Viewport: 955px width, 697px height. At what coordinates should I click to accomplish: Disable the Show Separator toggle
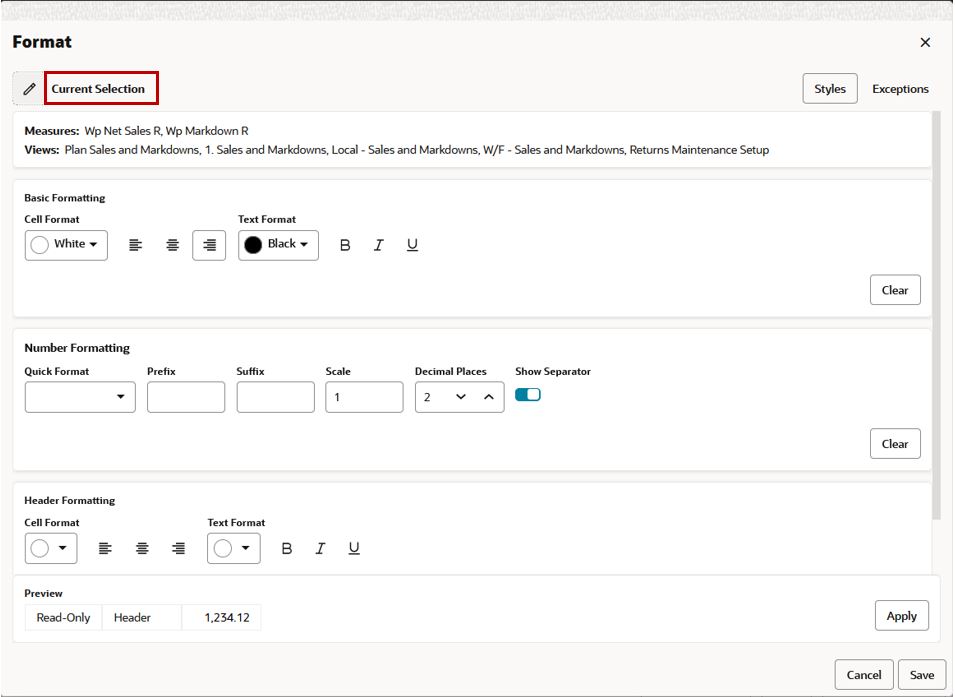pos(529,394)
